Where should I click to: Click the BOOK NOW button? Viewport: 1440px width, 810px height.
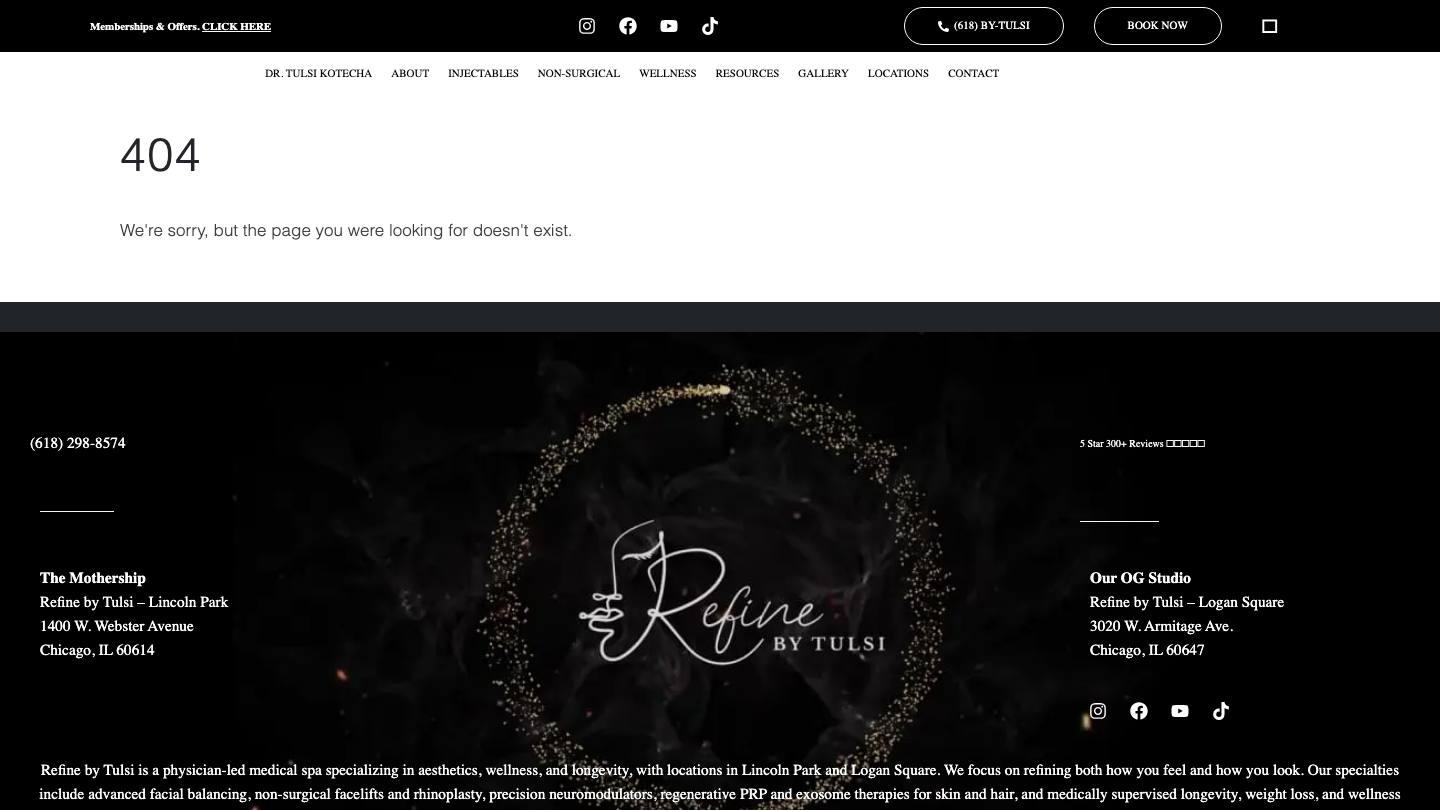point(1158,26)
